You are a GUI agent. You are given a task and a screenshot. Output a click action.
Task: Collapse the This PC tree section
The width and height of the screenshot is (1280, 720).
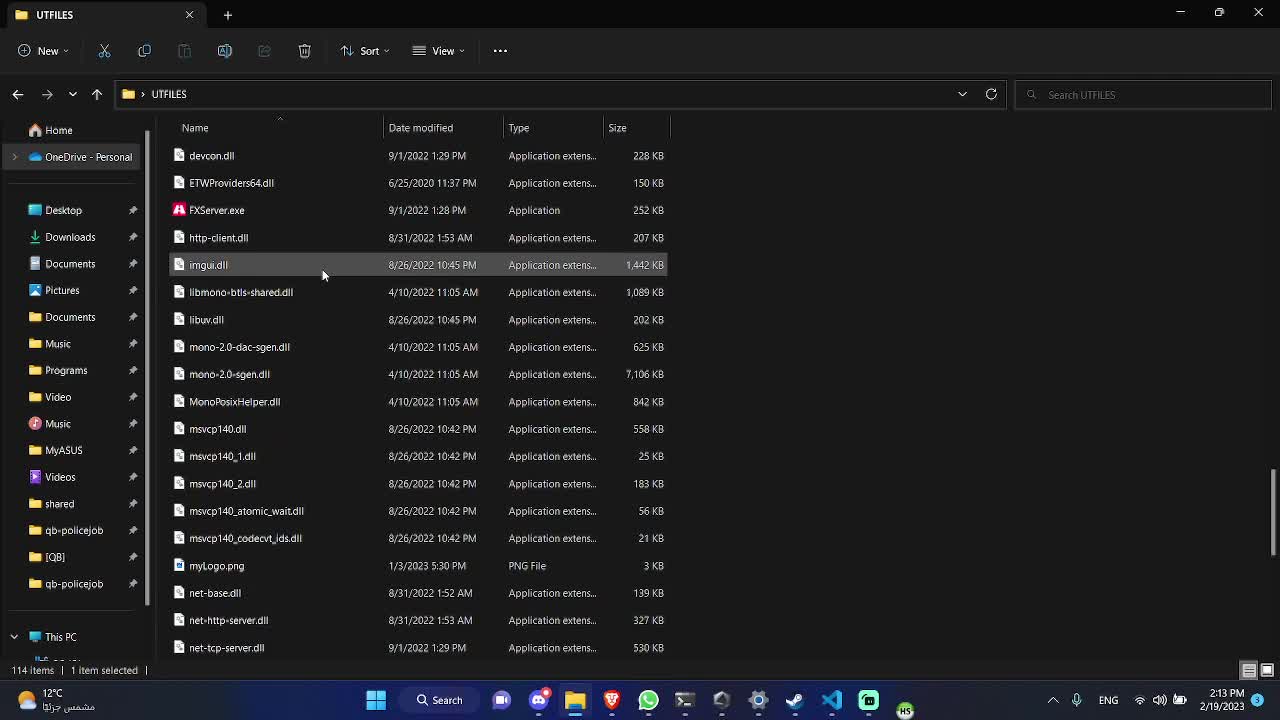click(x=14, y=637)
